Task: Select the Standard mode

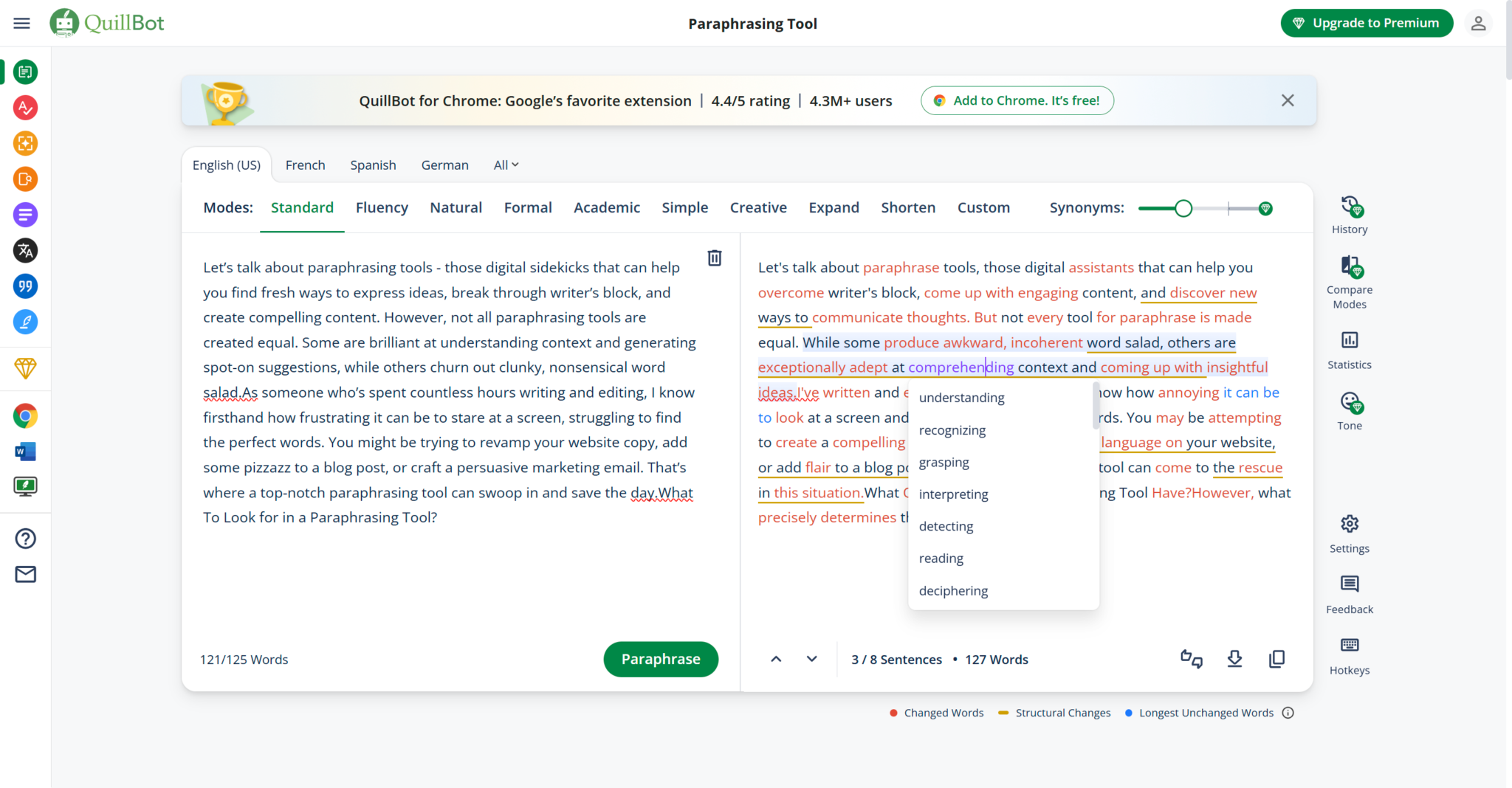Action: click(302, 208)
